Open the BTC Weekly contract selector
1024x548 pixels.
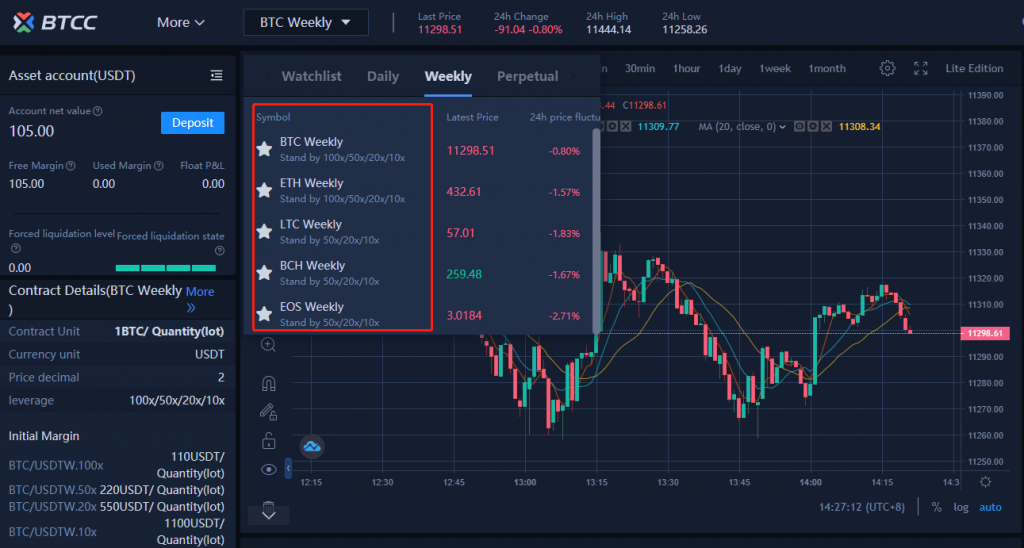pyautogui.click(x=306, y=22)
